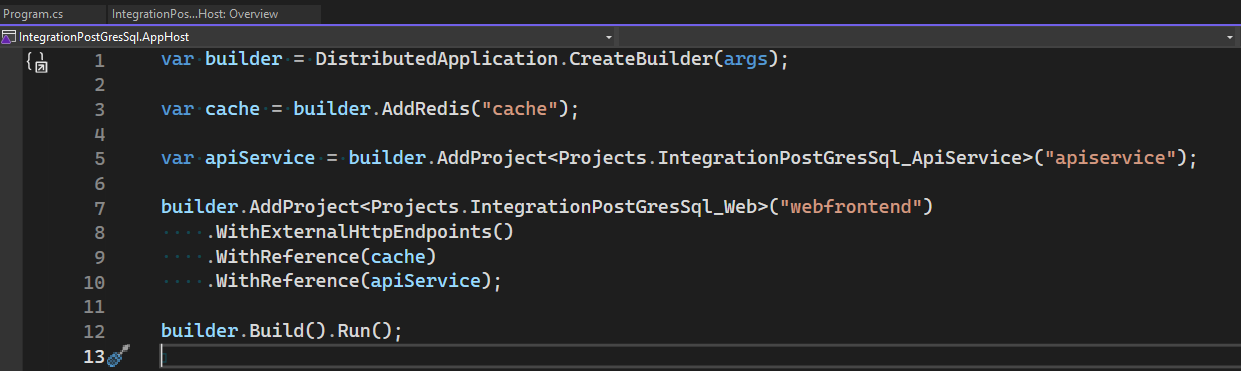Click line number 12 in the gutter
1241x371 pixels.
point(94,331)
